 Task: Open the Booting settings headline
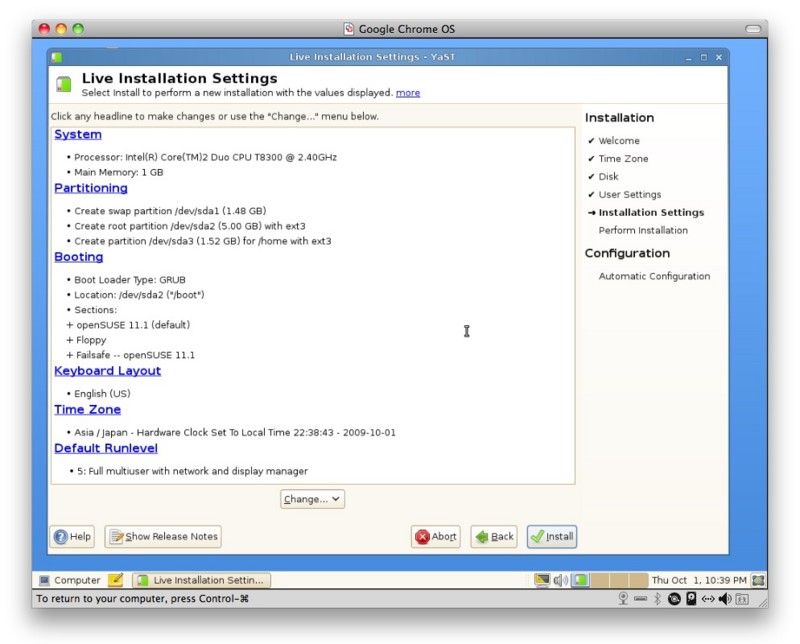[x=79, y=257]
